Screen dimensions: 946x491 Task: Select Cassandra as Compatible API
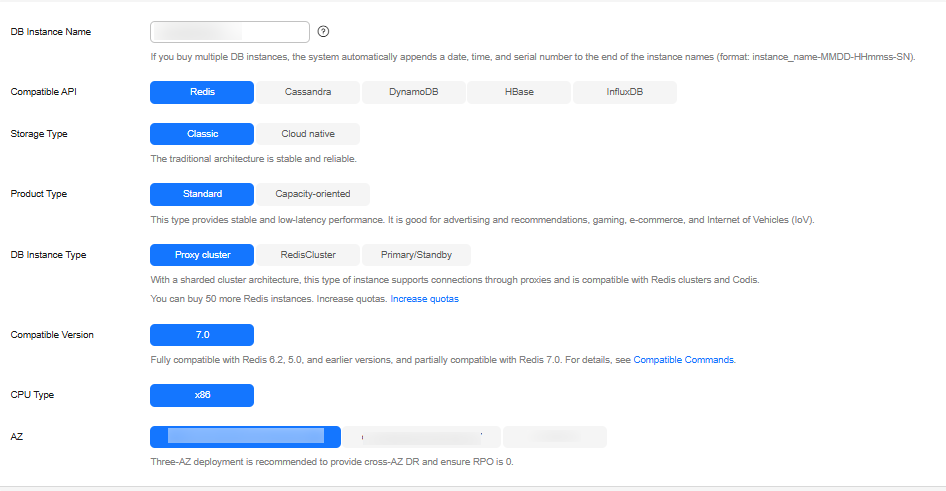point(308,92)
